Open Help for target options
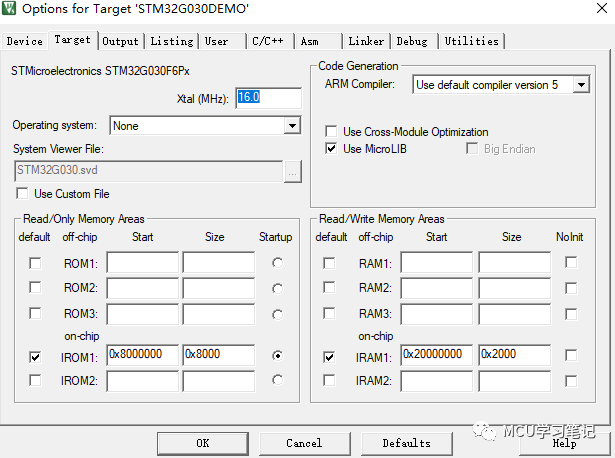 (x=564, y=443)
